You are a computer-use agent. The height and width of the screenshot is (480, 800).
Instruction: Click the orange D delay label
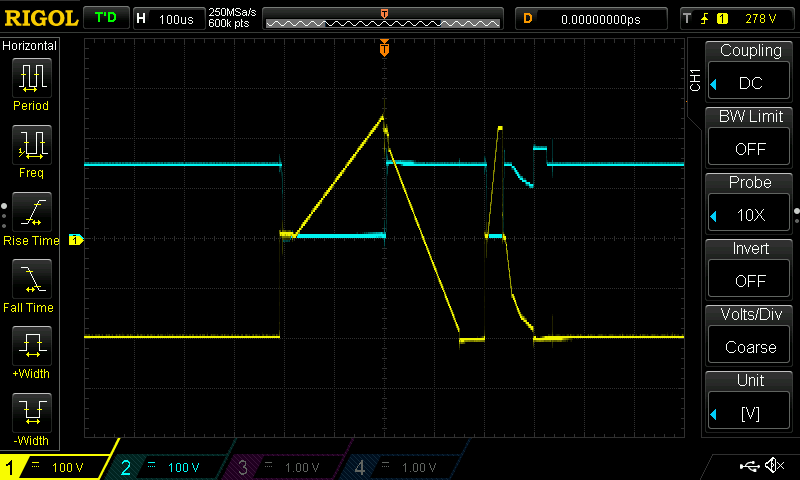(528, 19)
